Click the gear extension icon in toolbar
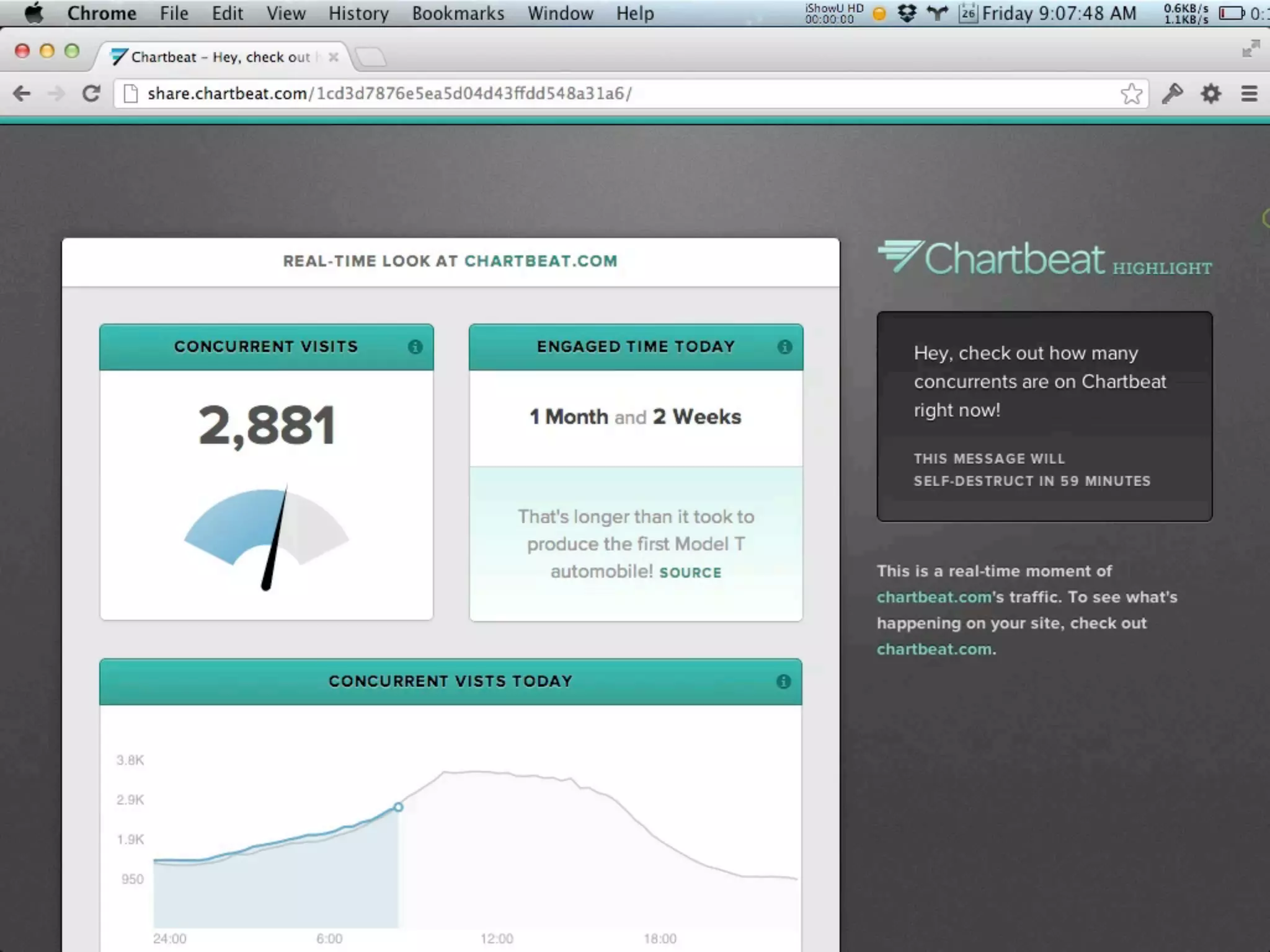Viewport: 1270px width, 952px height. 1210,94
